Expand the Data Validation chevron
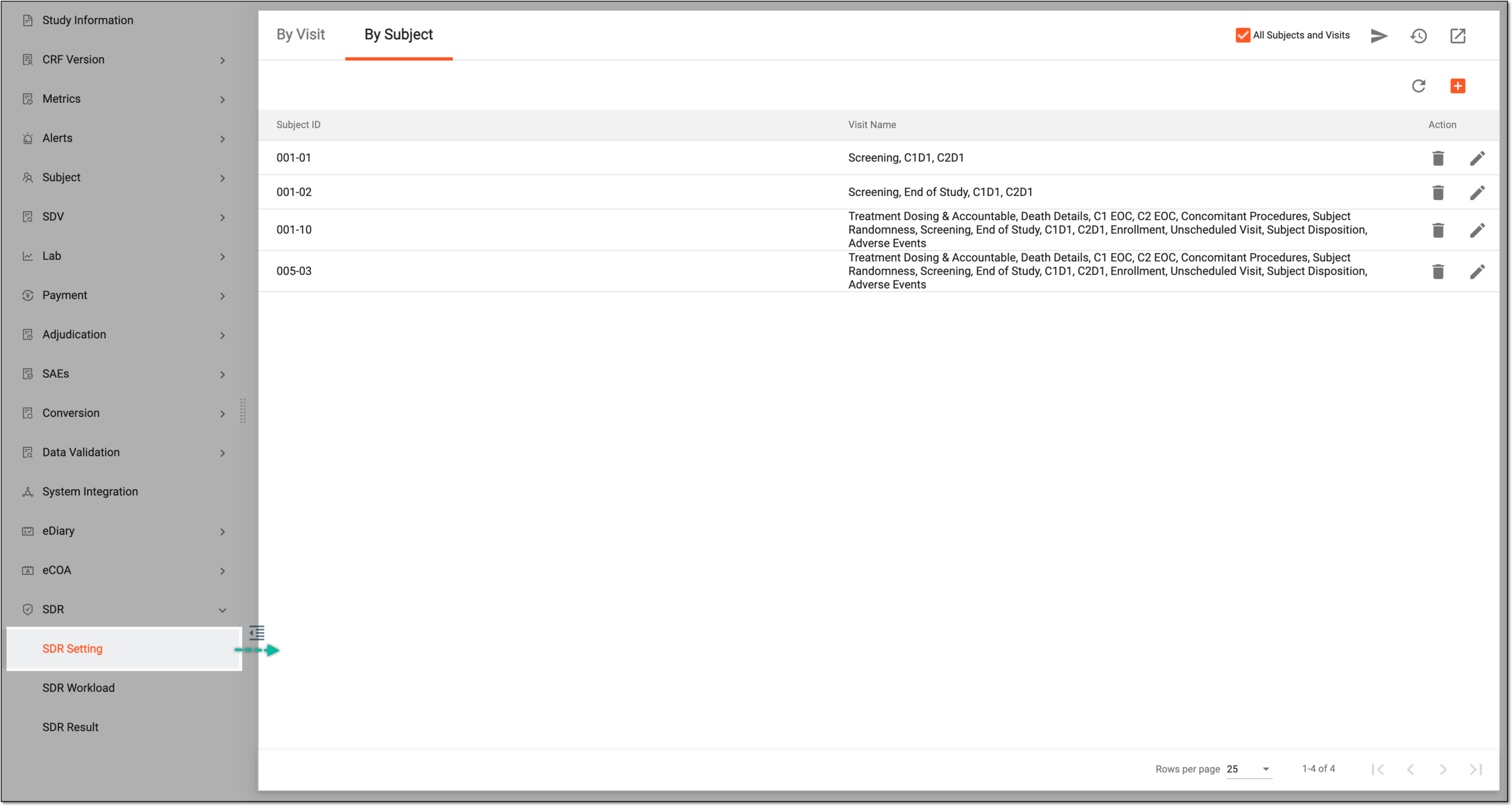This screenshot has height=806, width=1512. [x=223, y=453]
